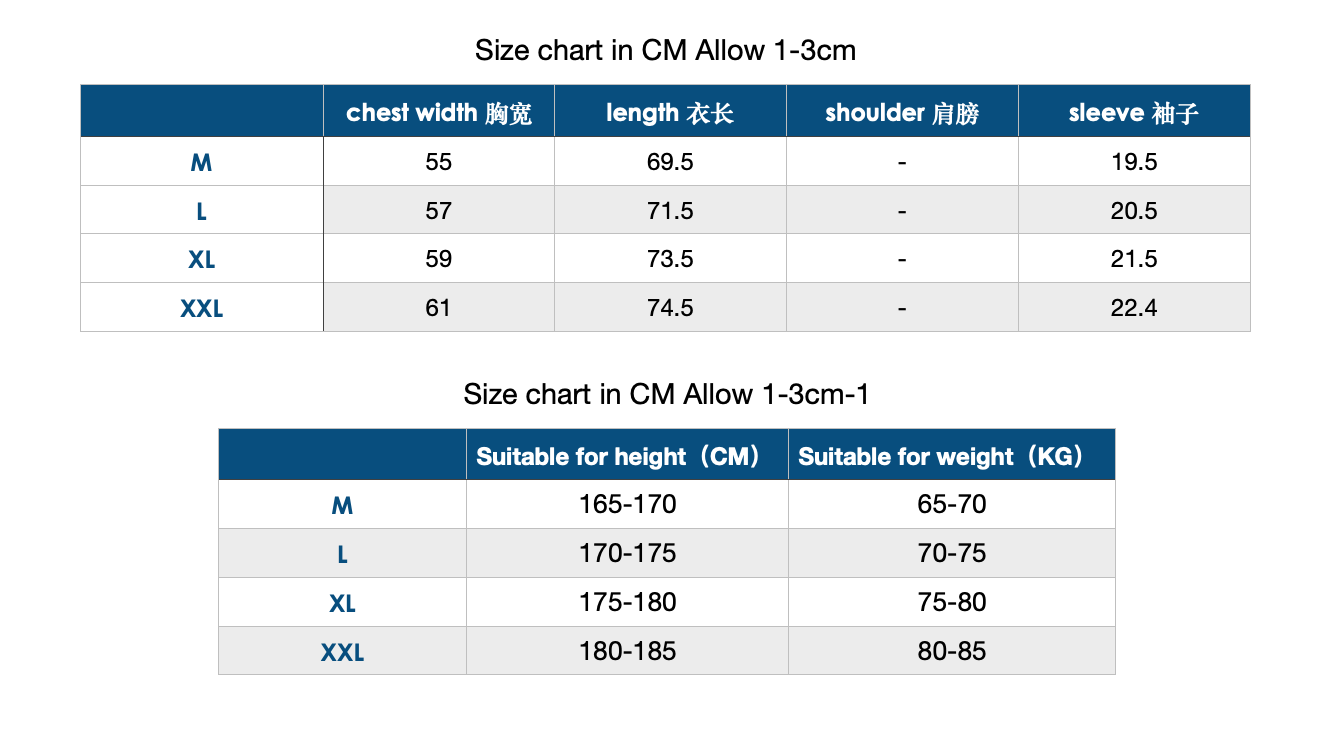Select the 'shoulder 肩膀' column header
Image resolution: width=1324 pixels, height=736 pixels.
[902, 112]
